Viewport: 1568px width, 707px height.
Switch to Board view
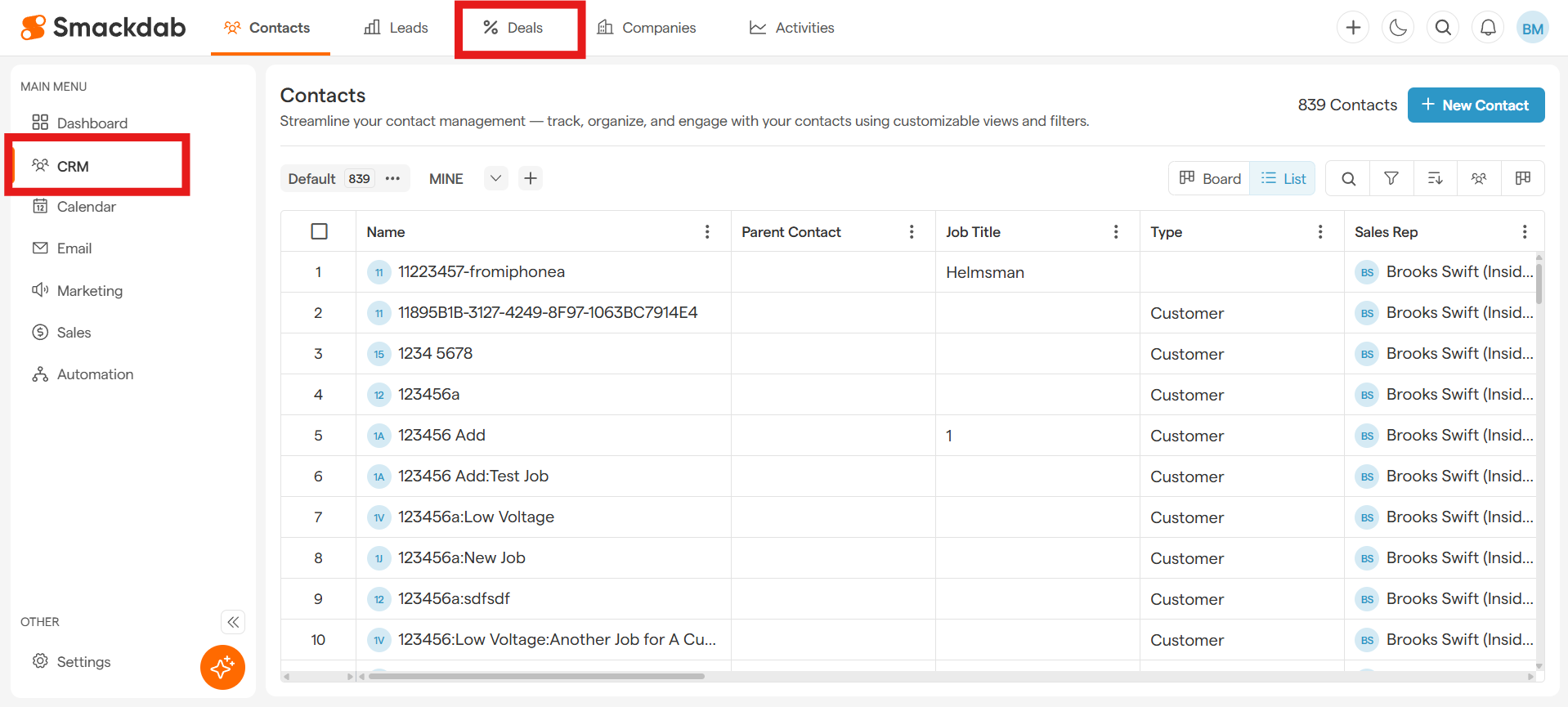pyautogui.click(x=1210, y=178)
